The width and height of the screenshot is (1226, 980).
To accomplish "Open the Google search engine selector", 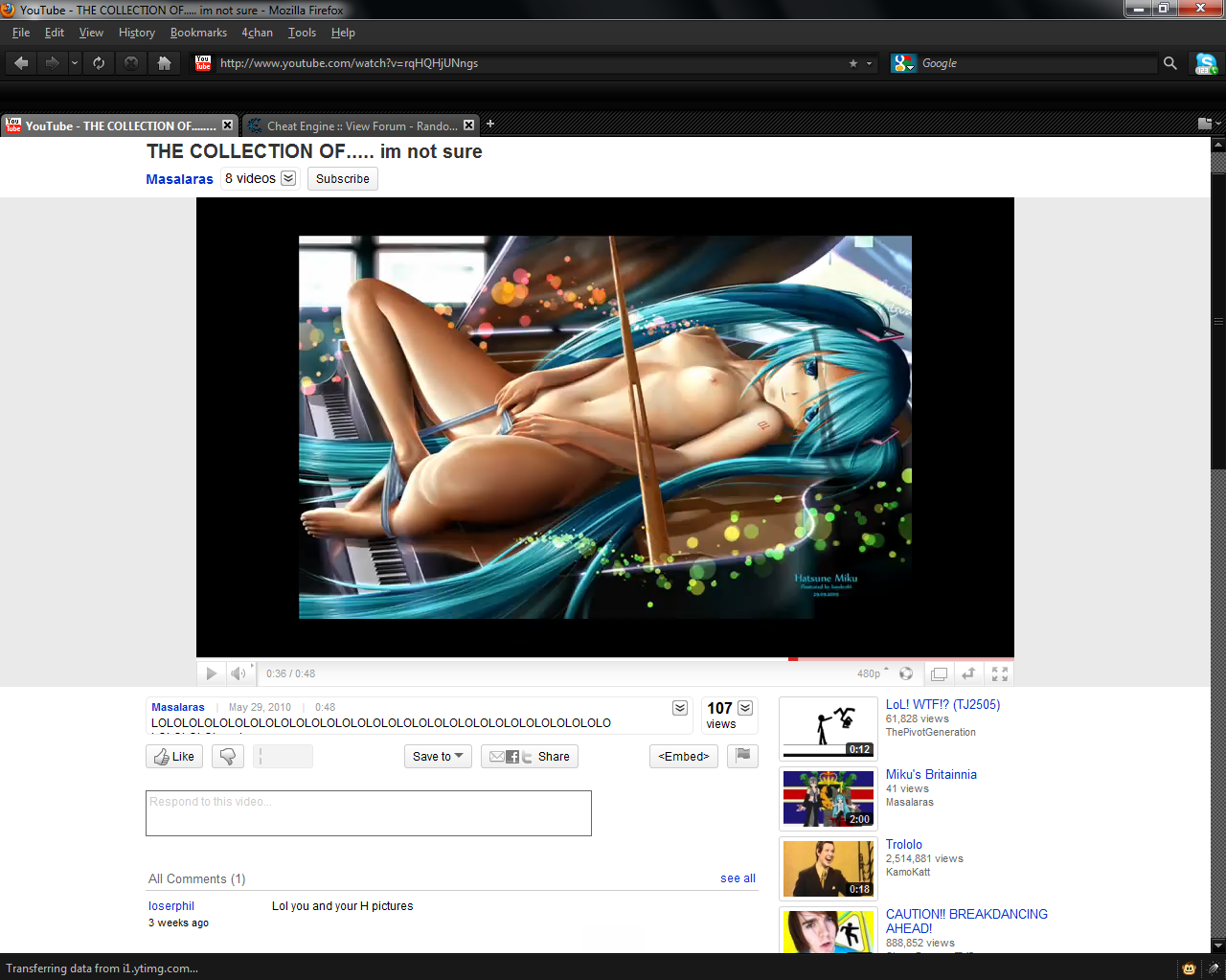I will point(903,63).
